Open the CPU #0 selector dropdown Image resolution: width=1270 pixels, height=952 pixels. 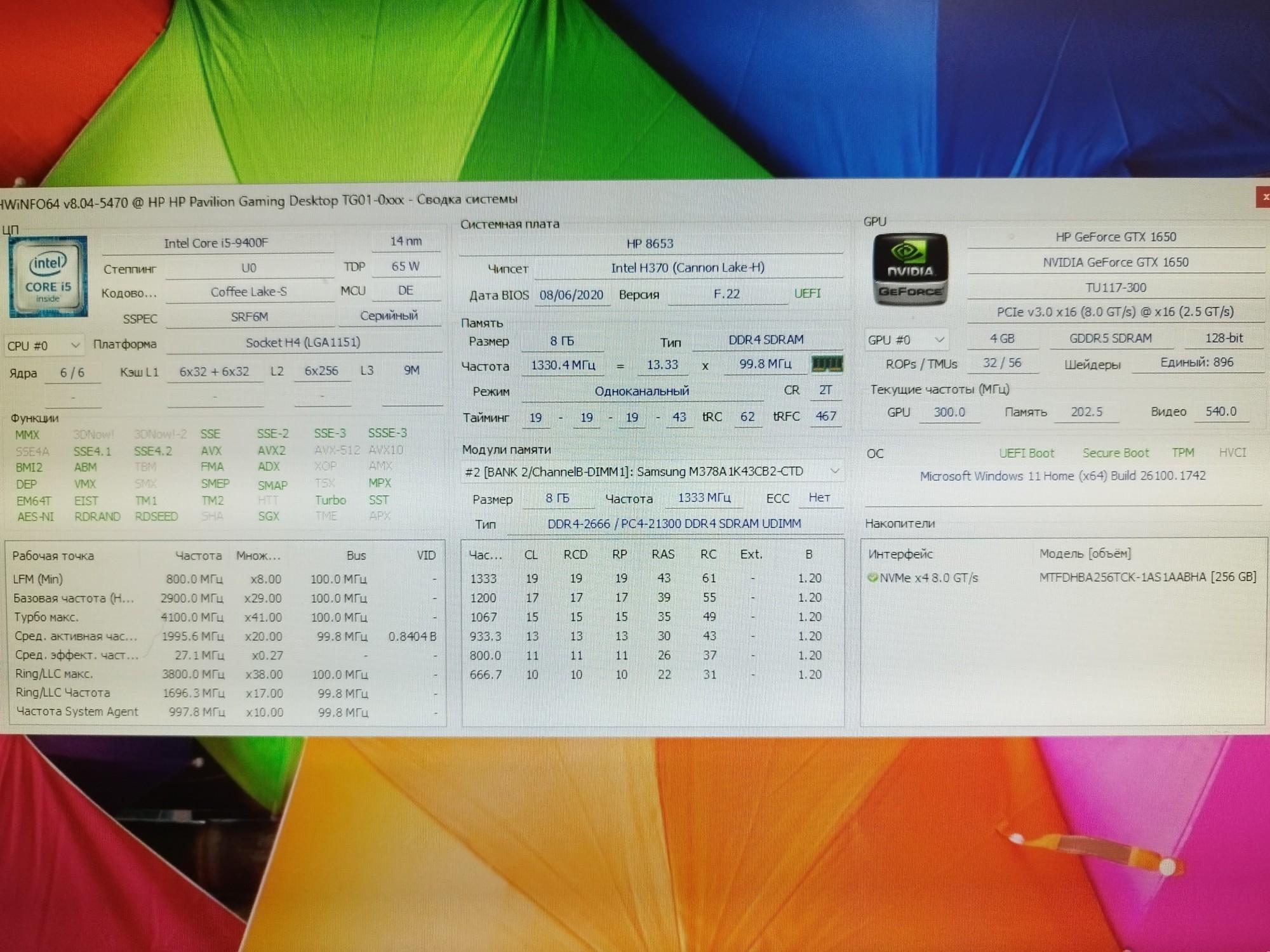(44, 345)
